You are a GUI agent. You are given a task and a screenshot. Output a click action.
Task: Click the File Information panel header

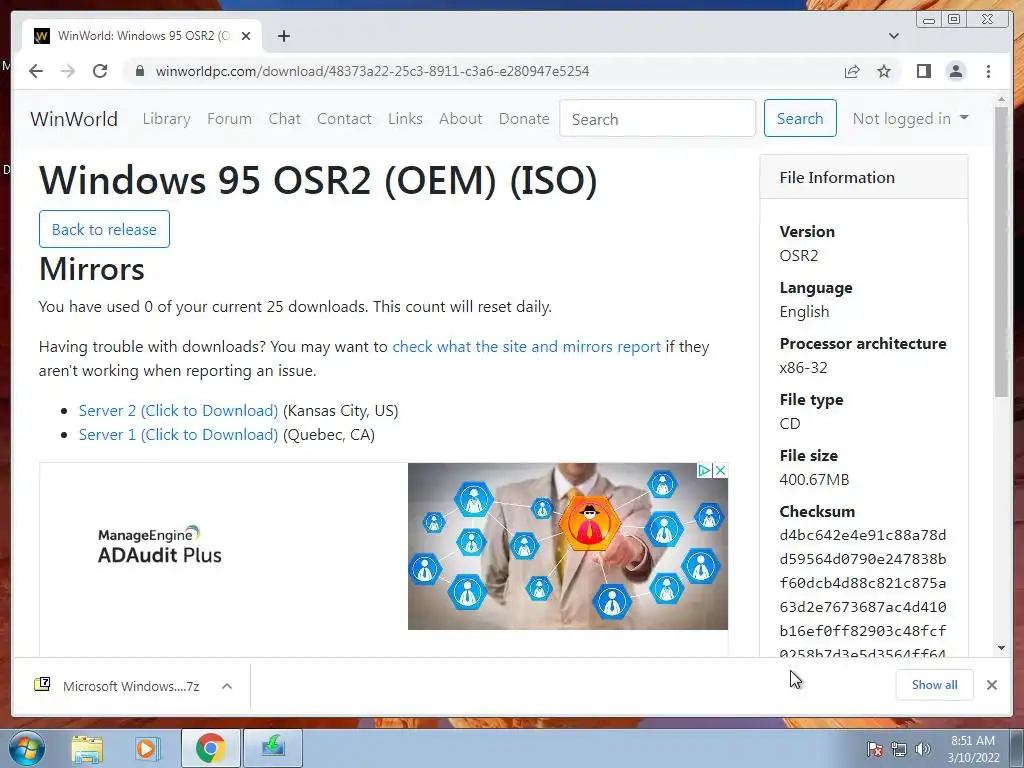863,177
